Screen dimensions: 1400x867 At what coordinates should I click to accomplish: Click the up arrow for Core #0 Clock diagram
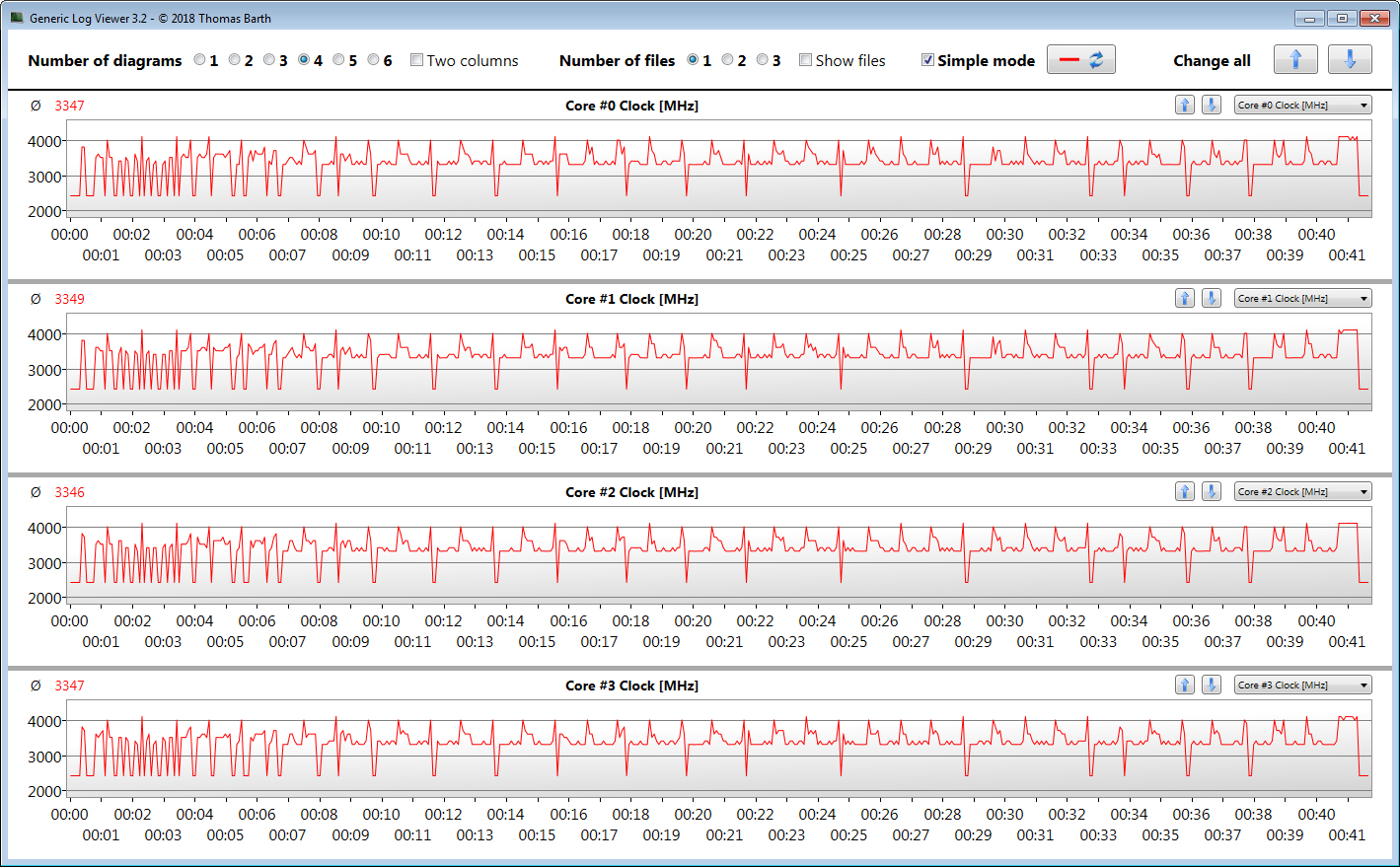(x=1185, y=106)
